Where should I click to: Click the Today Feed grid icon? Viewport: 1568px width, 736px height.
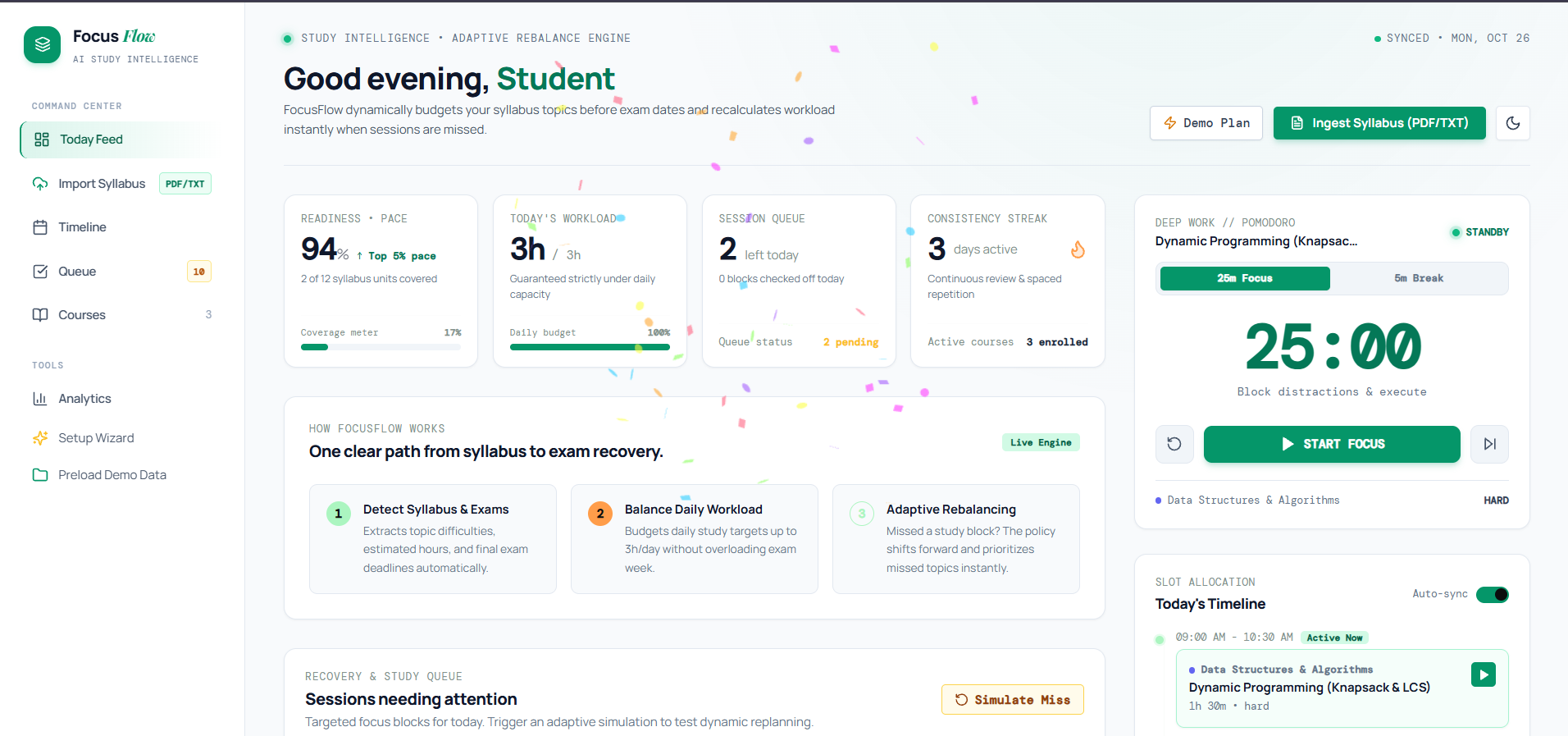[x=42, y=139]
